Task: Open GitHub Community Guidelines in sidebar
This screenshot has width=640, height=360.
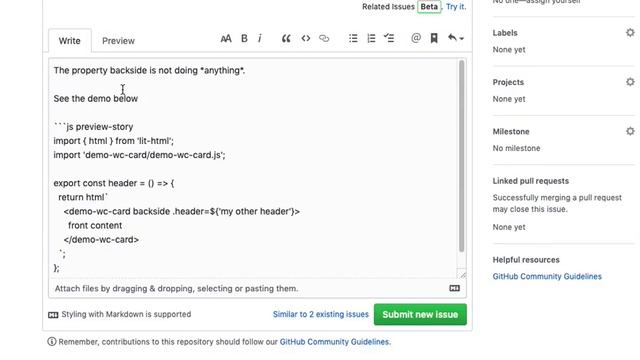Action: (547, 276)
